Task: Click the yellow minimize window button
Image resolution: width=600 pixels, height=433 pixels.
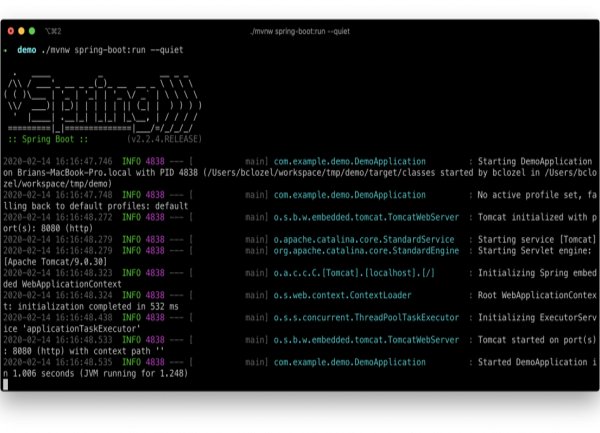Action: tap(21, 31)
